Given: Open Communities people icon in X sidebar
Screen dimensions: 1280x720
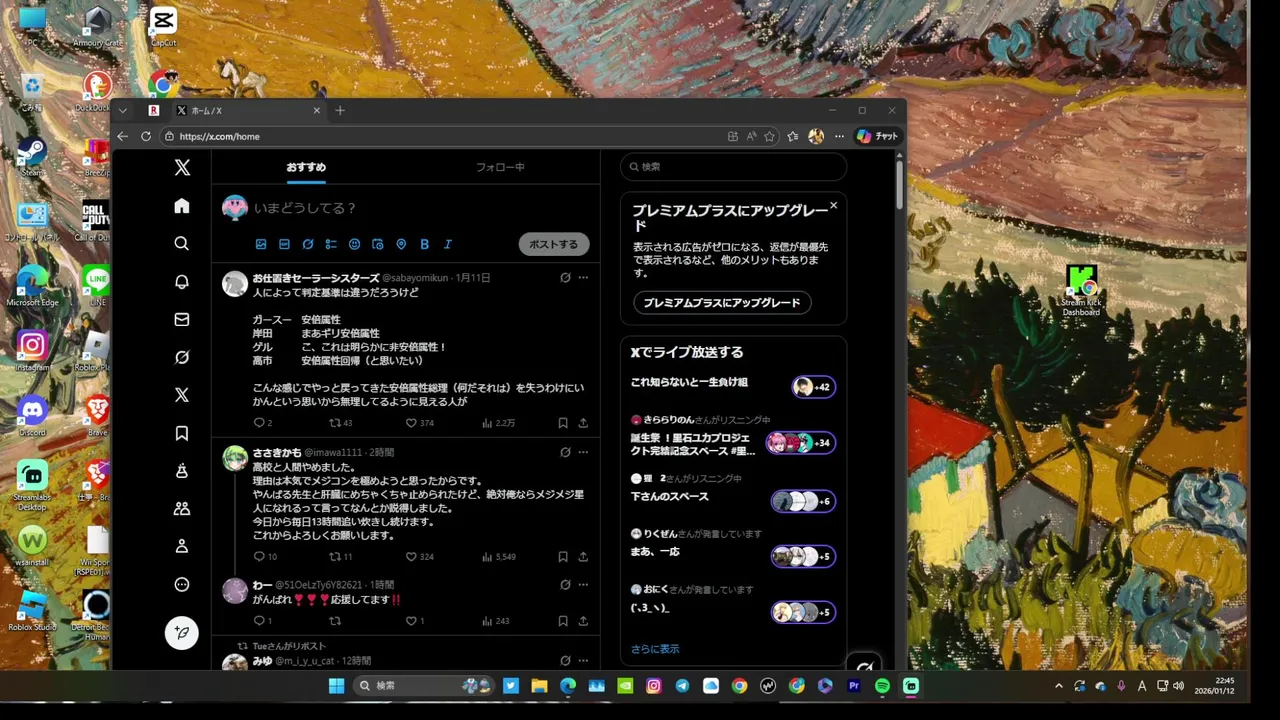Looking at the screenshot, I should click(182, 509).
